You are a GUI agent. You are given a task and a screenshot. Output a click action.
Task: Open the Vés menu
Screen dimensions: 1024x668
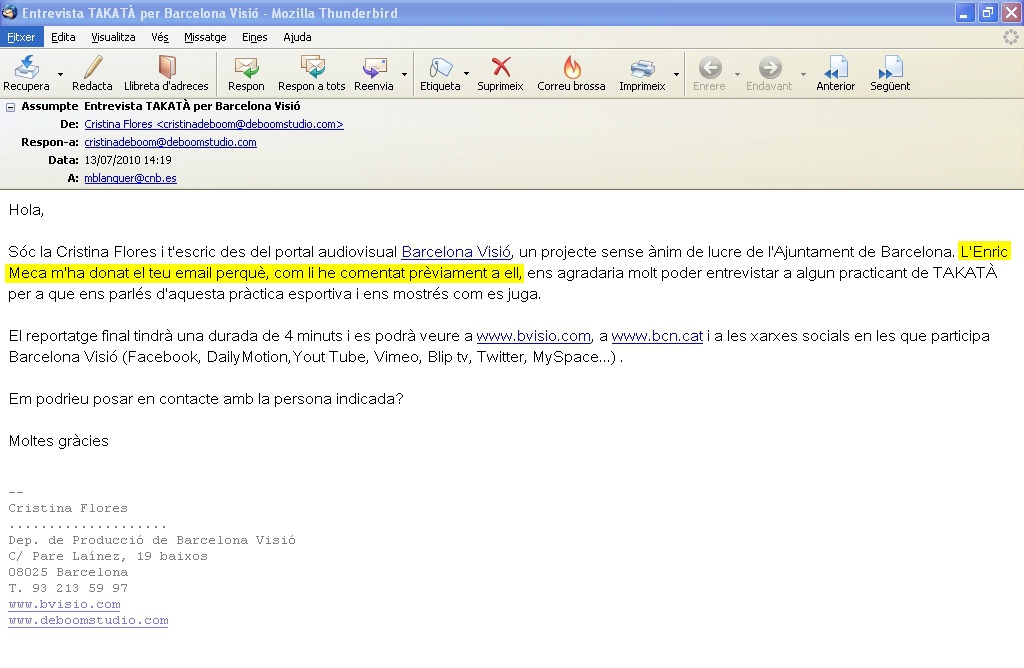coord(160,37)
